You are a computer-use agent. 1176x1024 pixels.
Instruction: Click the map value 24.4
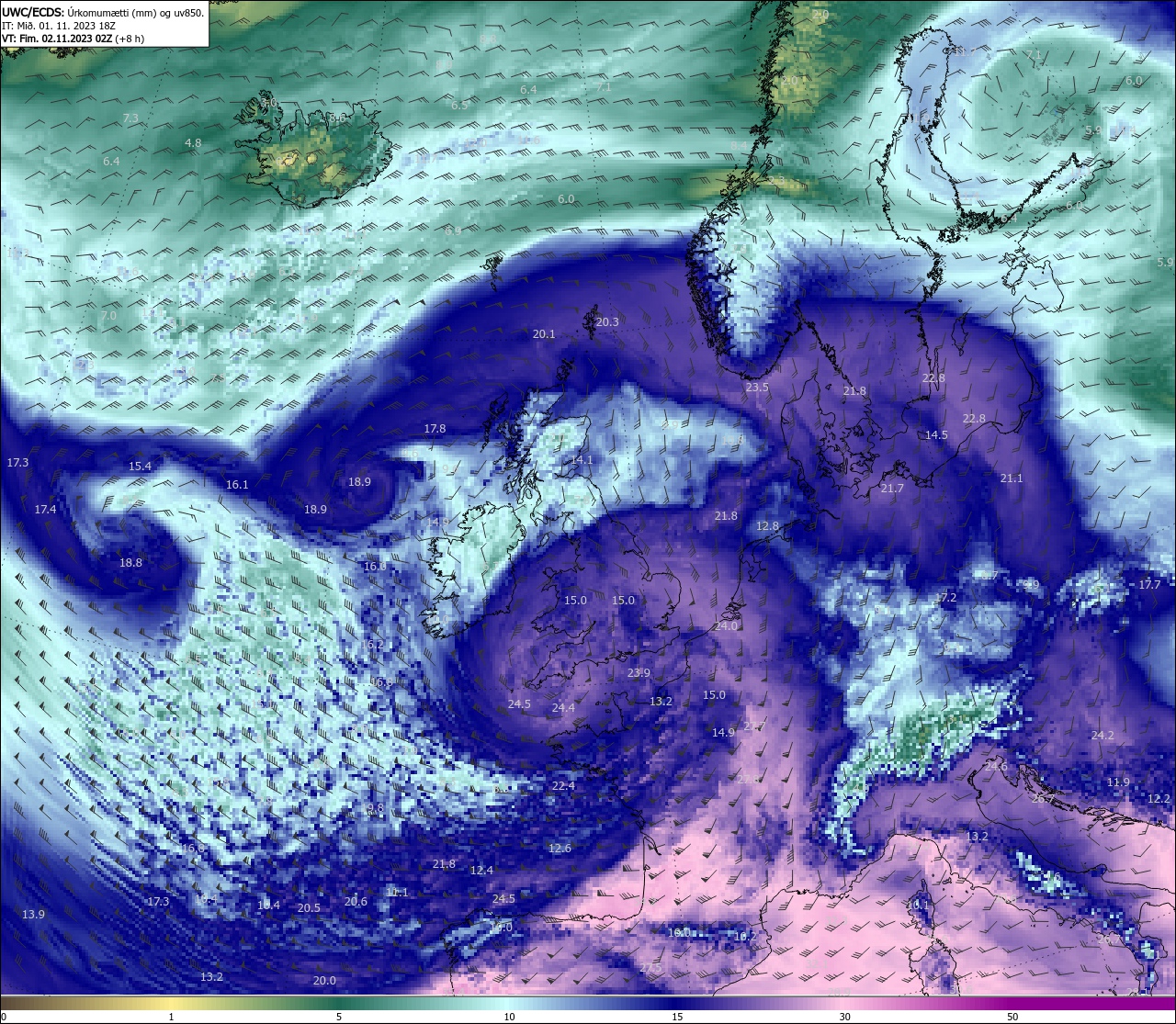click(x=563, y=708)
